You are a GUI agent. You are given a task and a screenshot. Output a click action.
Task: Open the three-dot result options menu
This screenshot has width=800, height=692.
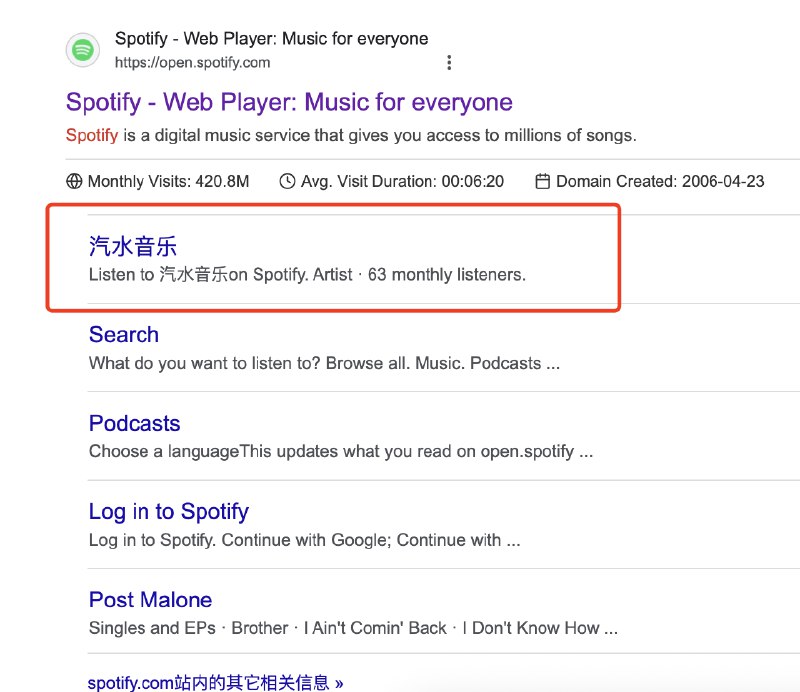click(x=449, y=61)
